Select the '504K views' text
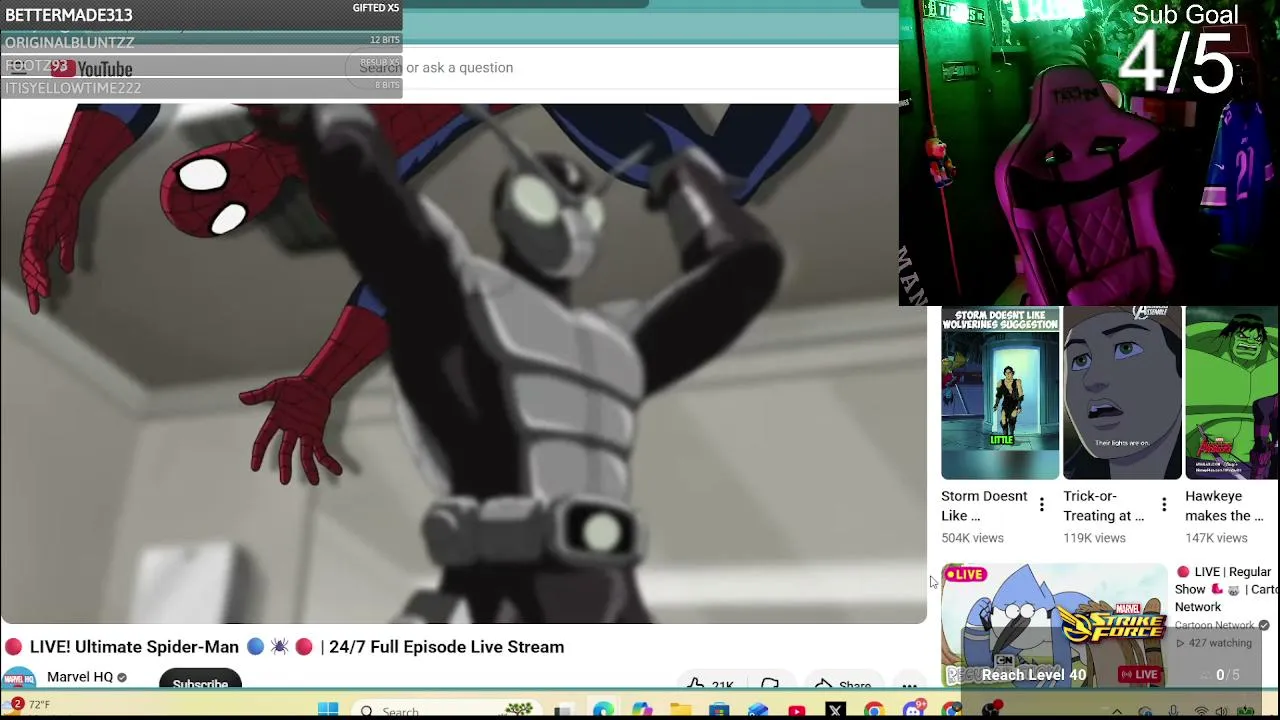 pos(972,538)
